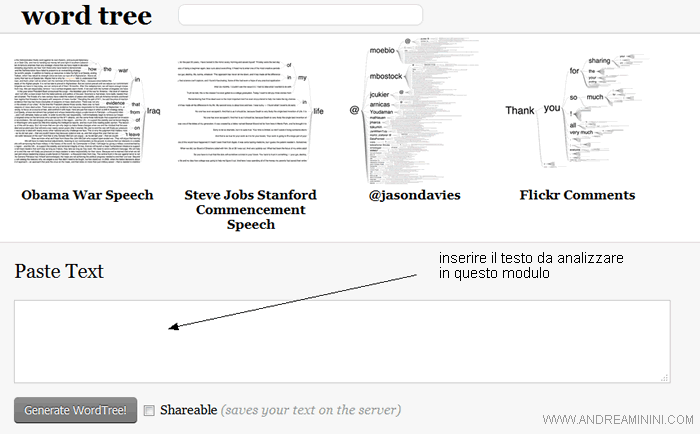This screenshot has height=434, width=700.
Task: Click the "Iraq" root word in the Obama tree
Action: tap(153, 110)
